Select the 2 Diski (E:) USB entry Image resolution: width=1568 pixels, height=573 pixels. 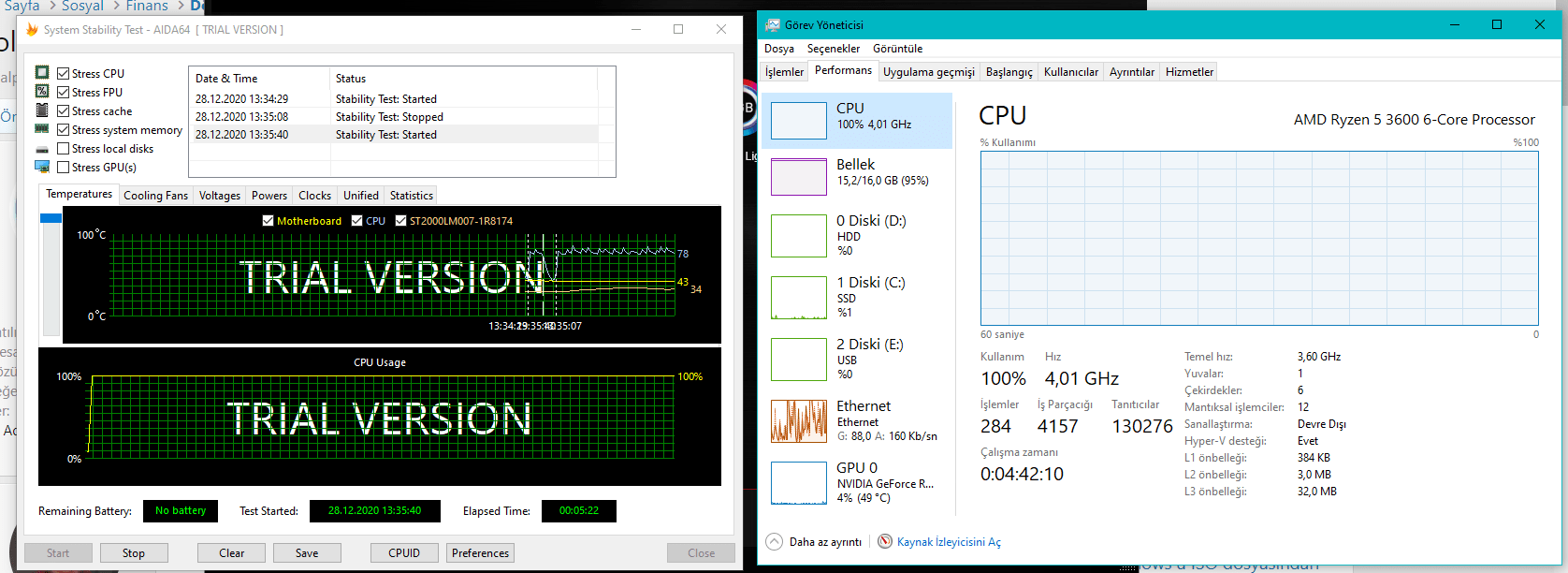858,359
